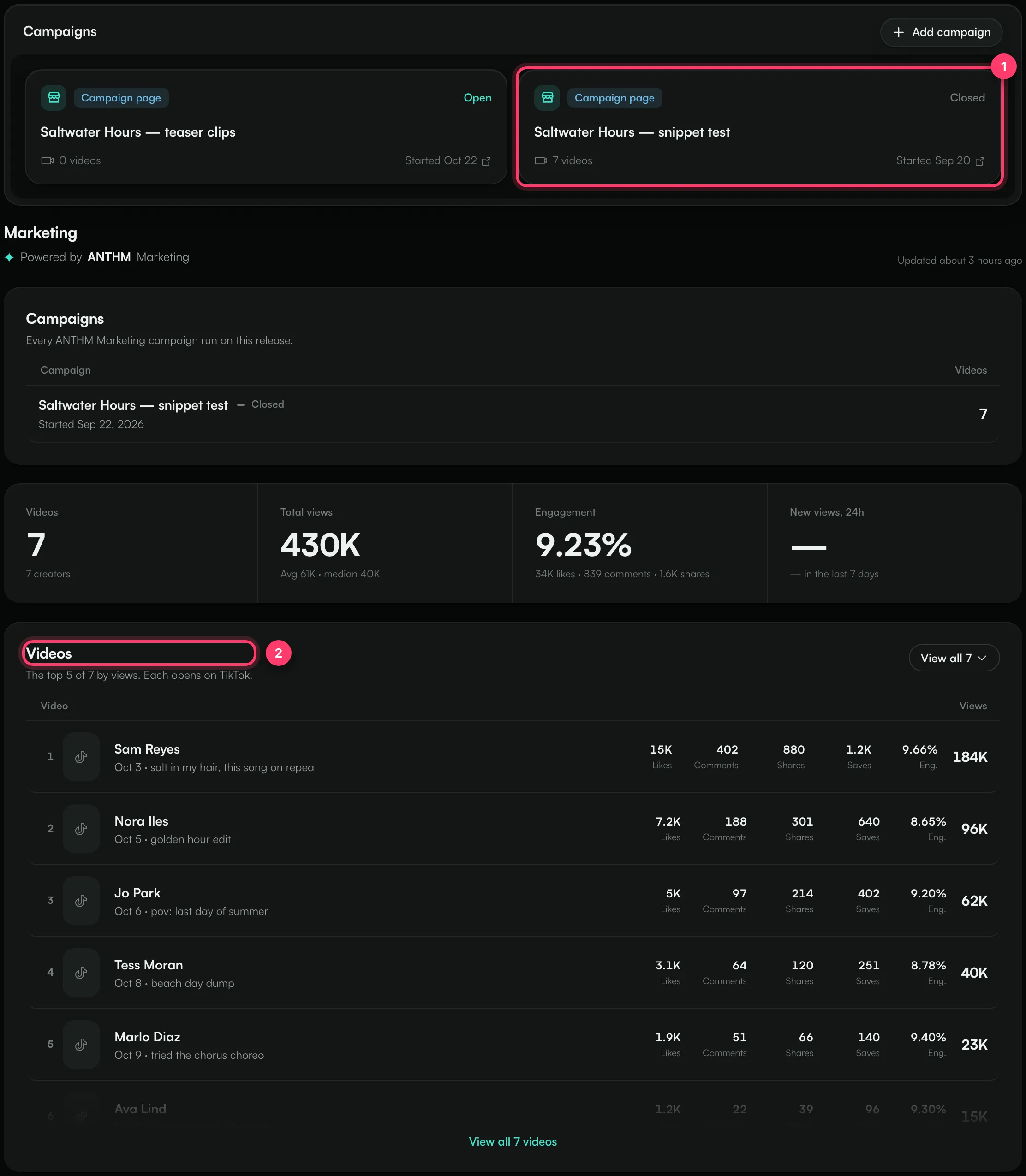Click the 430K total views stat
Viewport: 1026px width, 1176px height.
pos(321,545)
